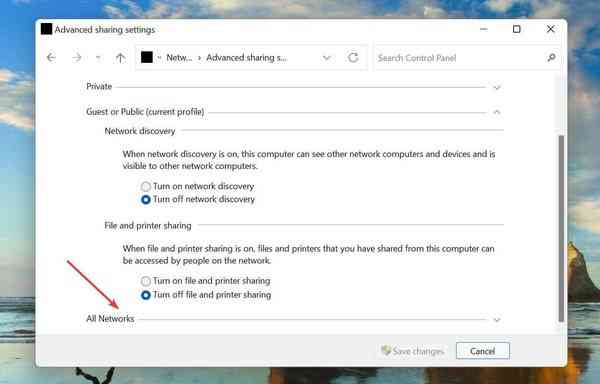Screen dimensions: 600x384
Task: Collapse the Guest or Public section
Action: (x=497, y=112)
